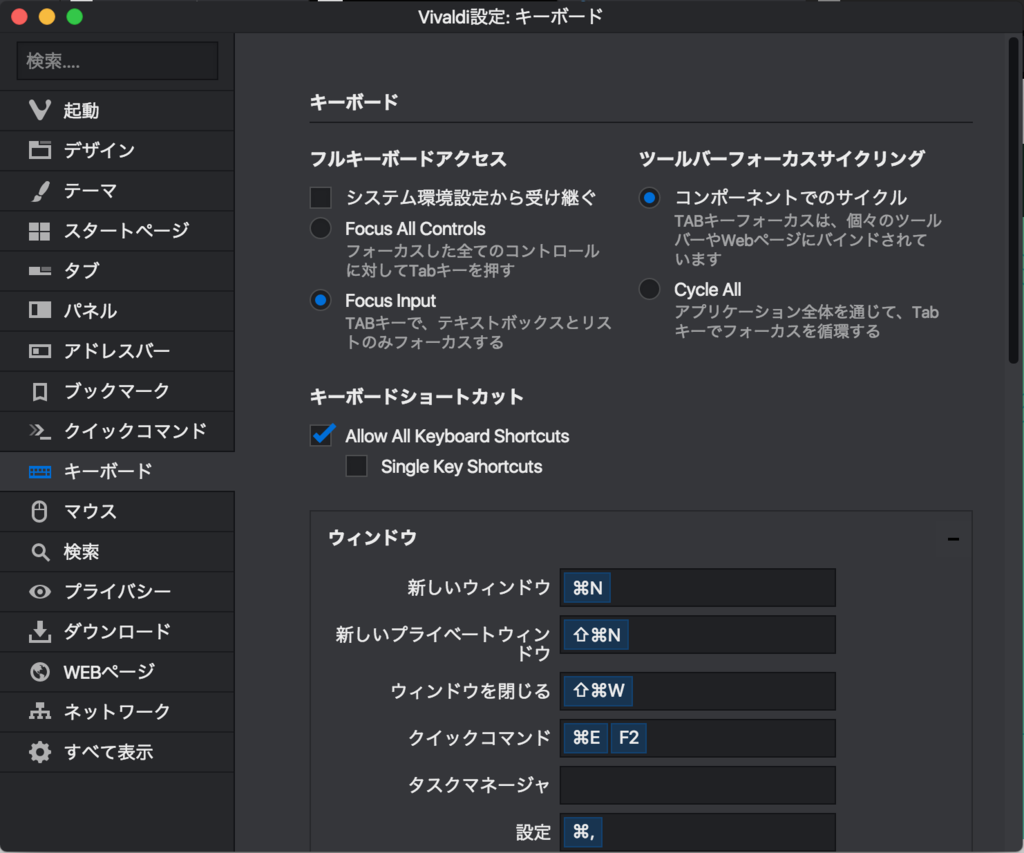
Task: Click inside the 検索 search field
Action: click(116, 61)
